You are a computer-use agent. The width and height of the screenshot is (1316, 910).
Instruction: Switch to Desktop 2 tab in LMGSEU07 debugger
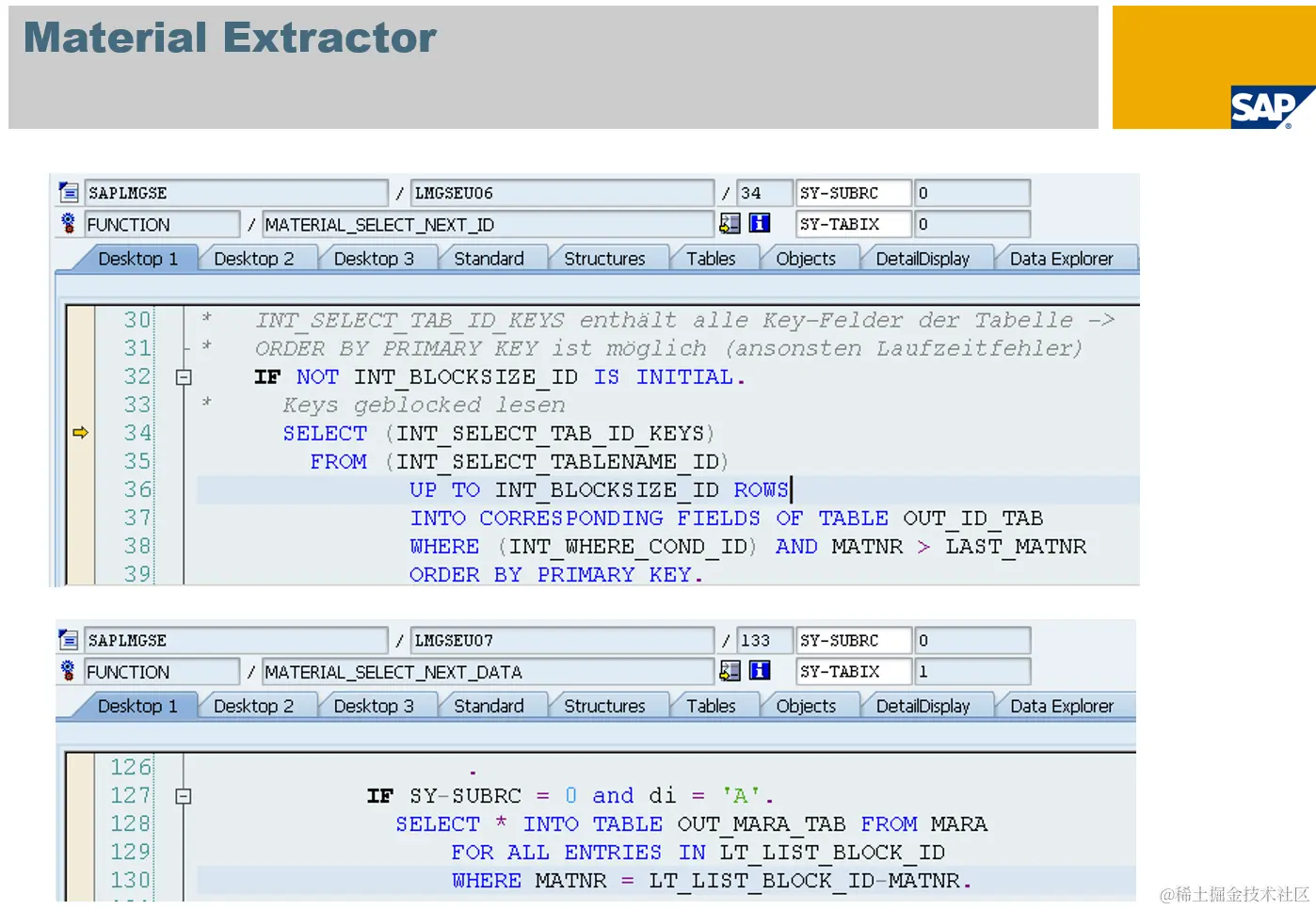254,706
